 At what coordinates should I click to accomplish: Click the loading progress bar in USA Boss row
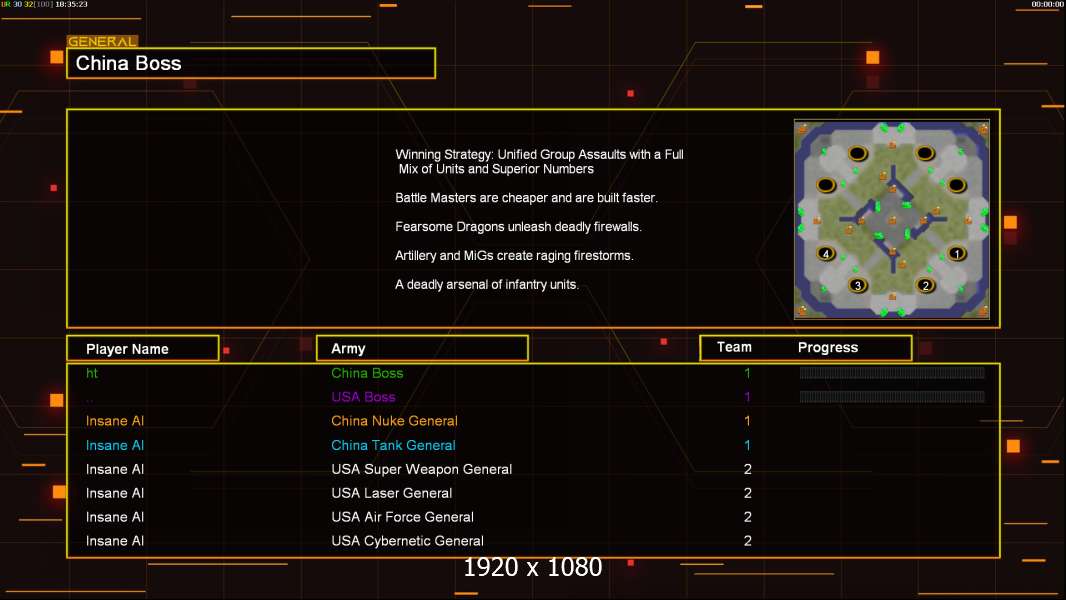pos(892,396)
